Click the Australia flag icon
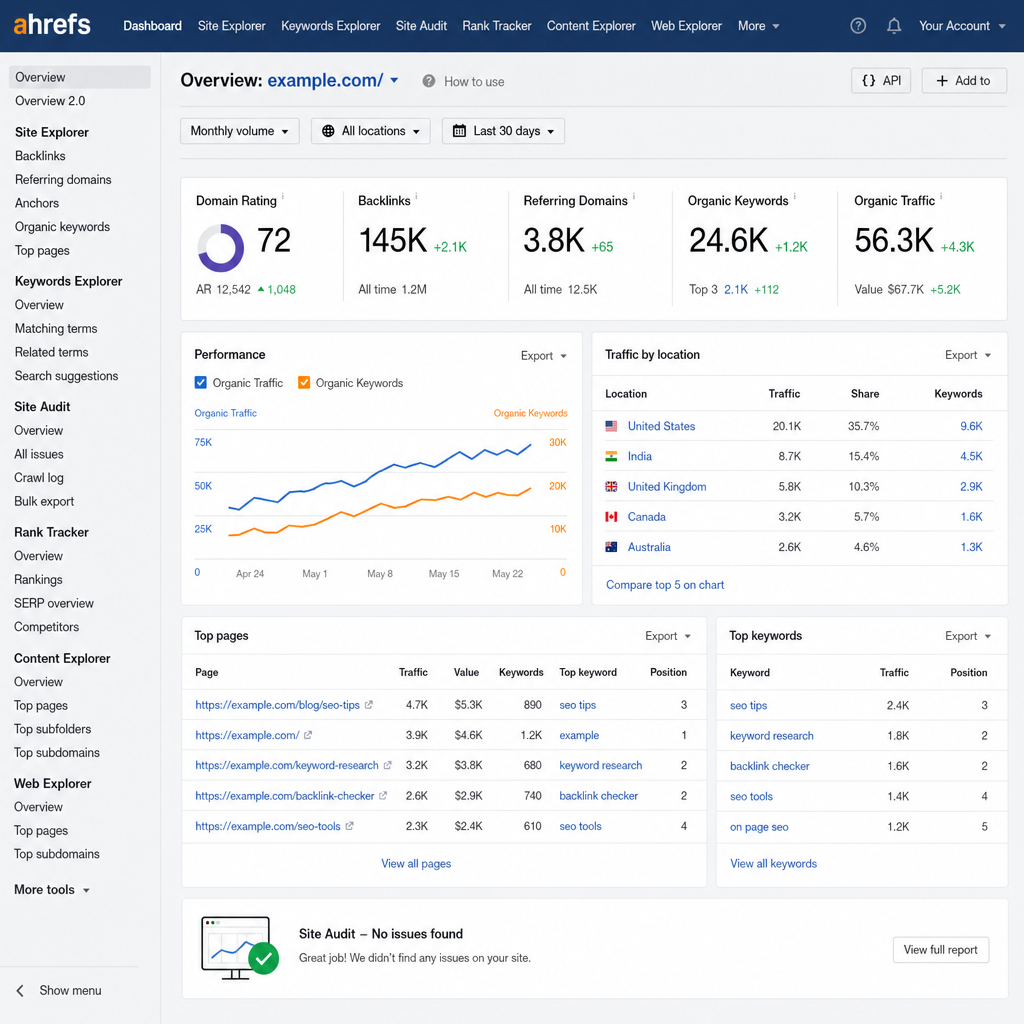The width and height of the screenshot is (1024, 1024). 611,547
